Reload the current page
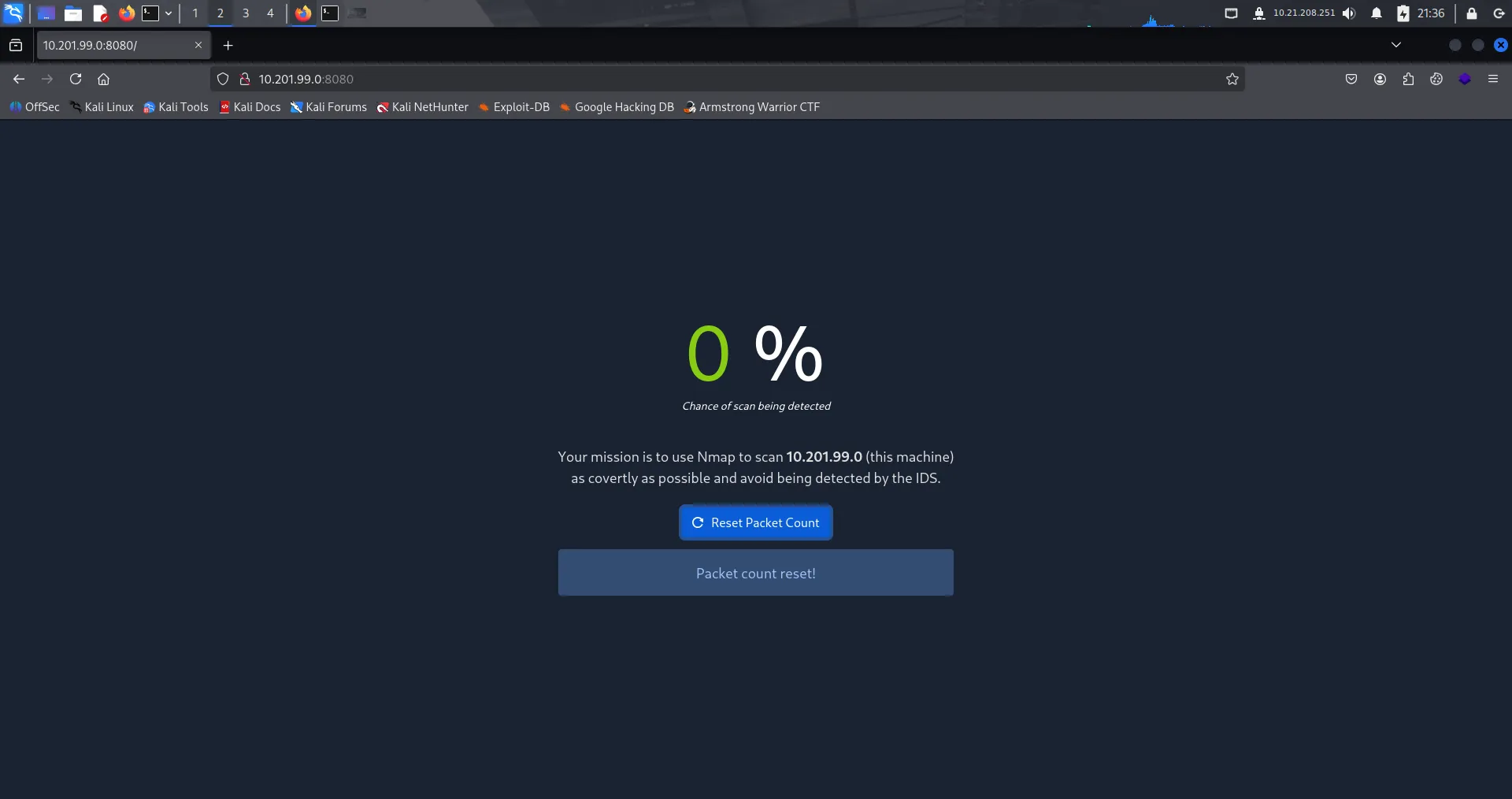Viewport: 1512px width, 799px height. 76,79
